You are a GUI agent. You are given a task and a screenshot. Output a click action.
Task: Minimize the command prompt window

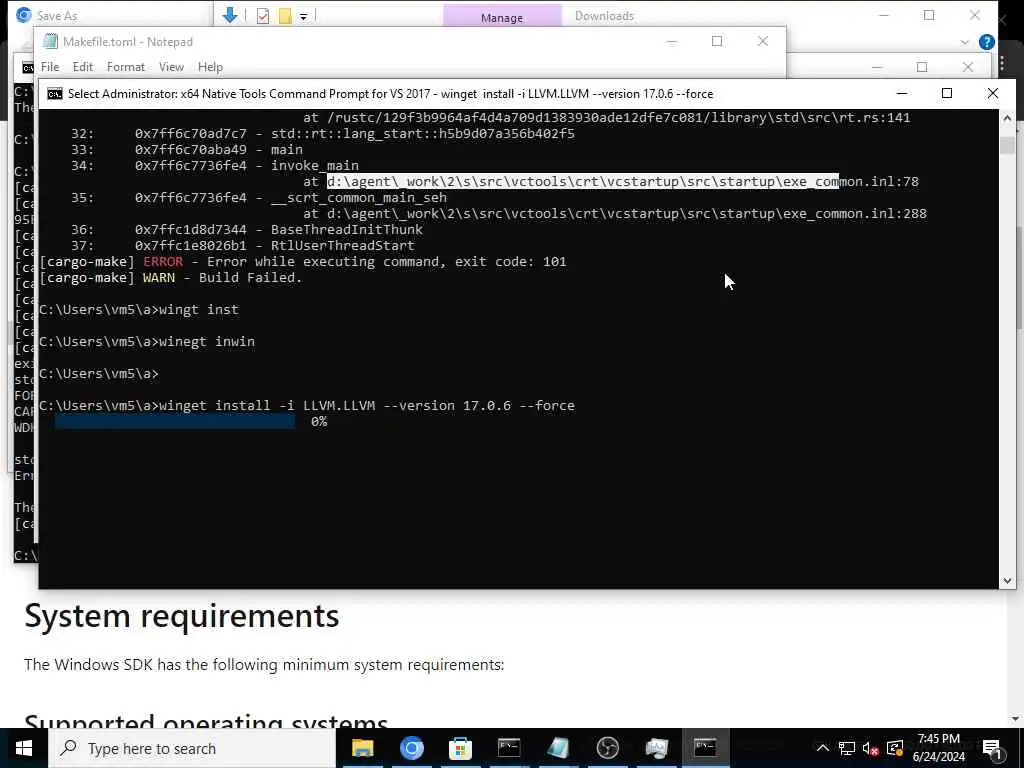point(902,93)
